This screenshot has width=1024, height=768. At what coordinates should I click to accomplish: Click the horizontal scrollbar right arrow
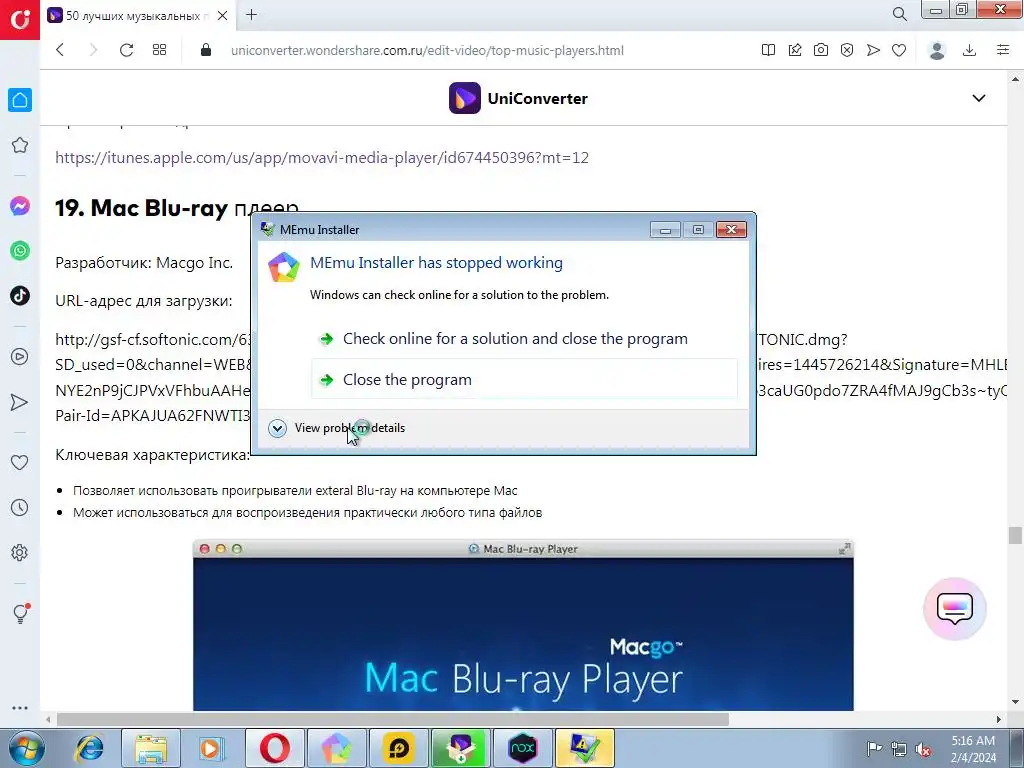tap(999, 719)
